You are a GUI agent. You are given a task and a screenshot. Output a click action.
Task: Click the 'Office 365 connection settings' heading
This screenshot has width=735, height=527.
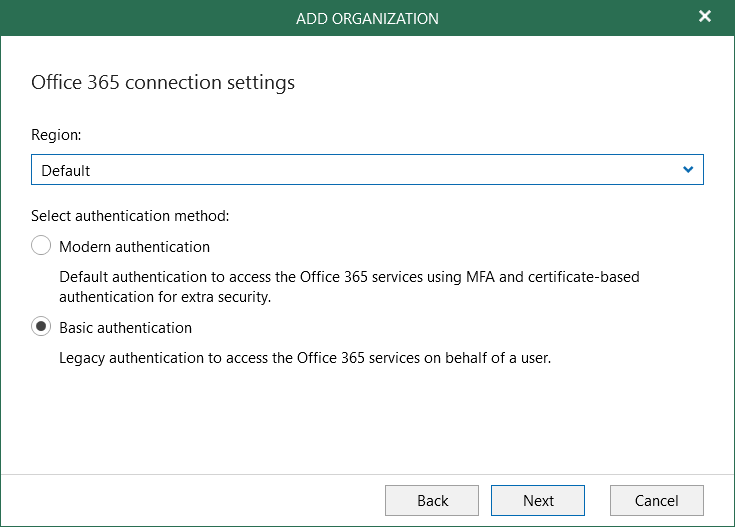click(163, 82)
